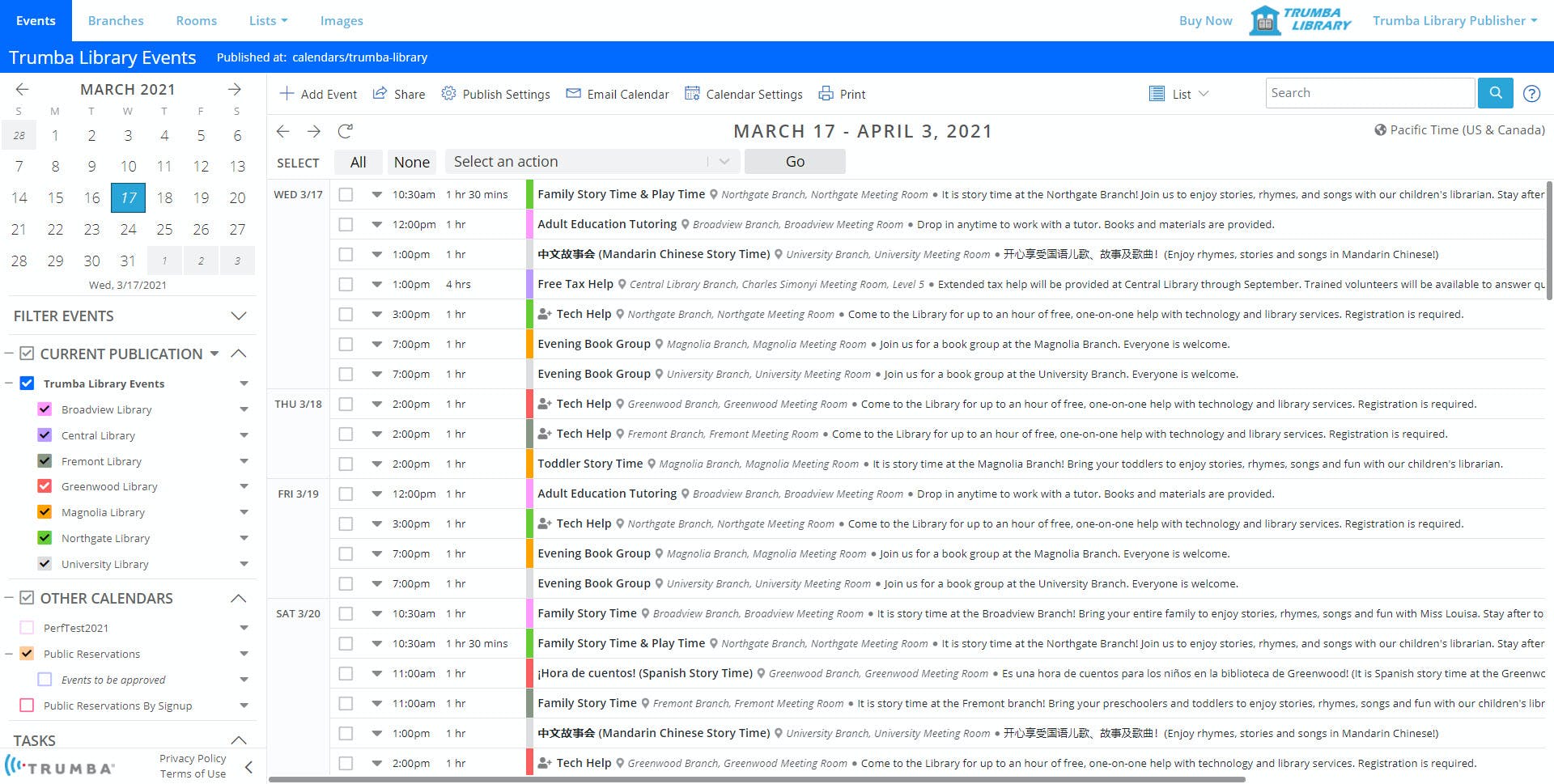Click the Go button
Screen dimensions: 1554x784
click(795, 162)
